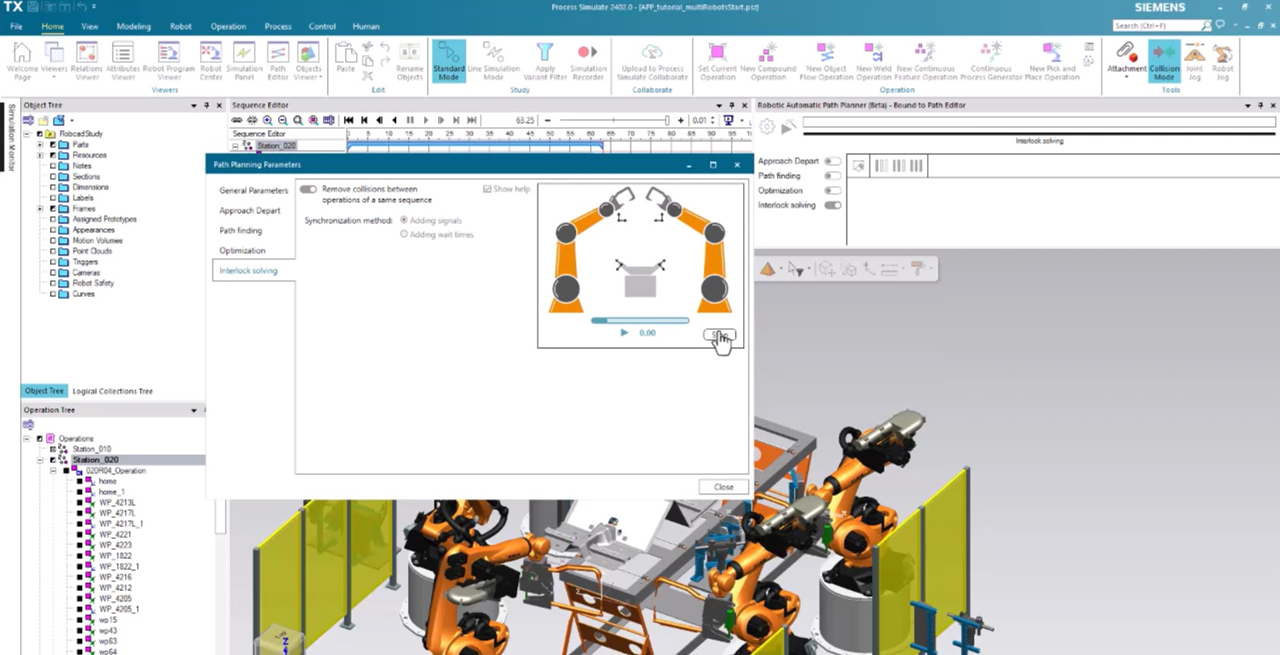This screenshot has height=655, width=1280.
Task: Enable Collision Mode in the Tools group
Action: click(x=1164, y=62)
